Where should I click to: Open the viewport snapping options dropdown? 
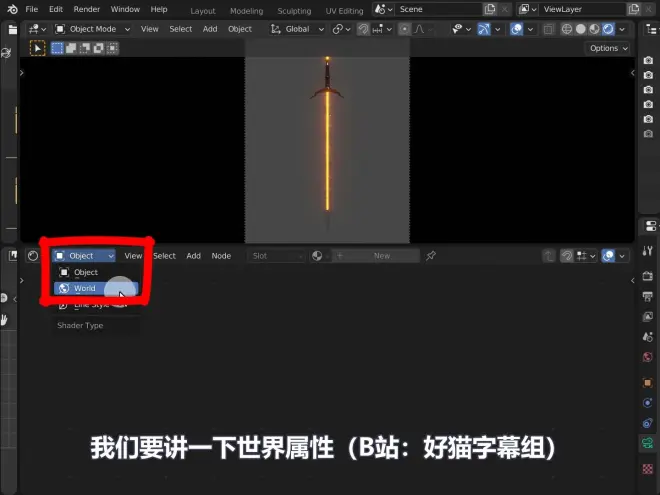tap(382, 29)
